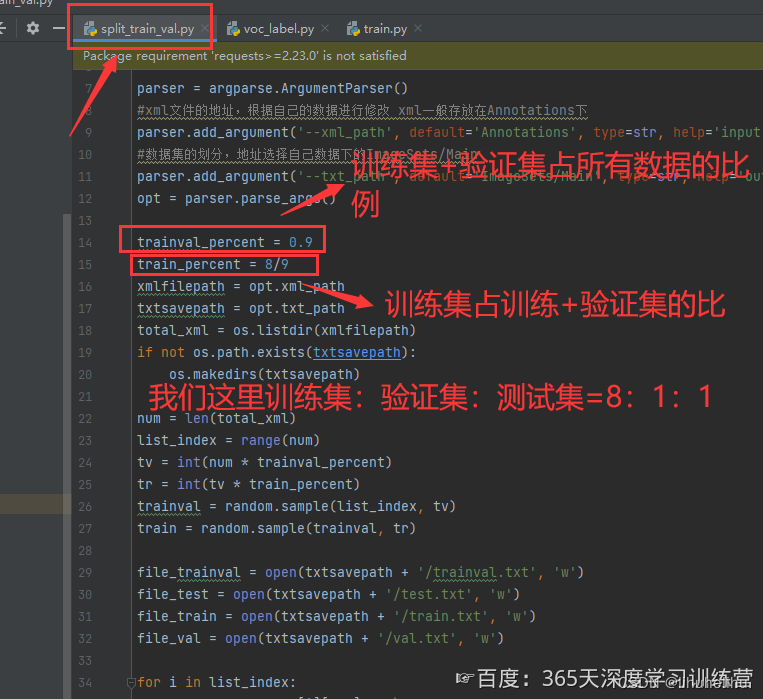Click the package requirement warning banner

pos(418,55)
